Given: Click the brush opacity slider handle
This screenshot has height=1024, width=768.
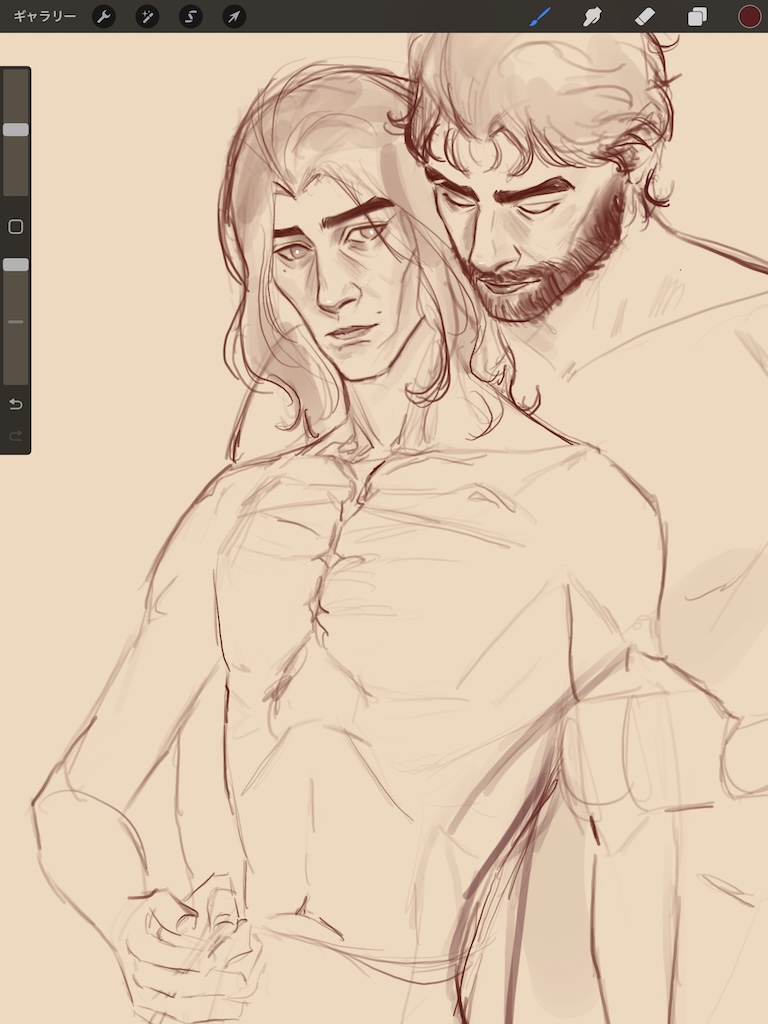Looking at the screenshot, I should coord(16,264).
